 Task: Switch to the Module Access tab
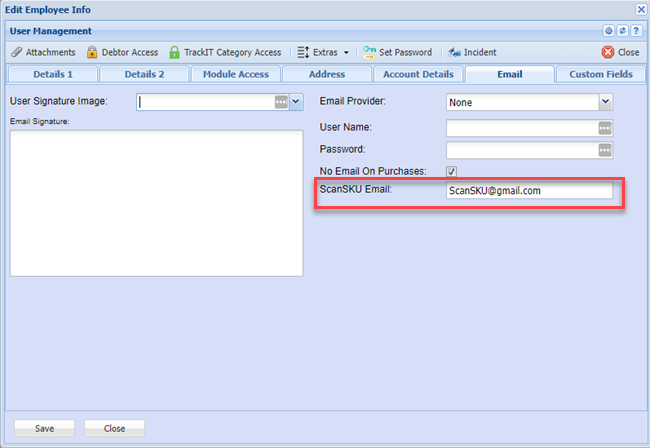point(235,74)
